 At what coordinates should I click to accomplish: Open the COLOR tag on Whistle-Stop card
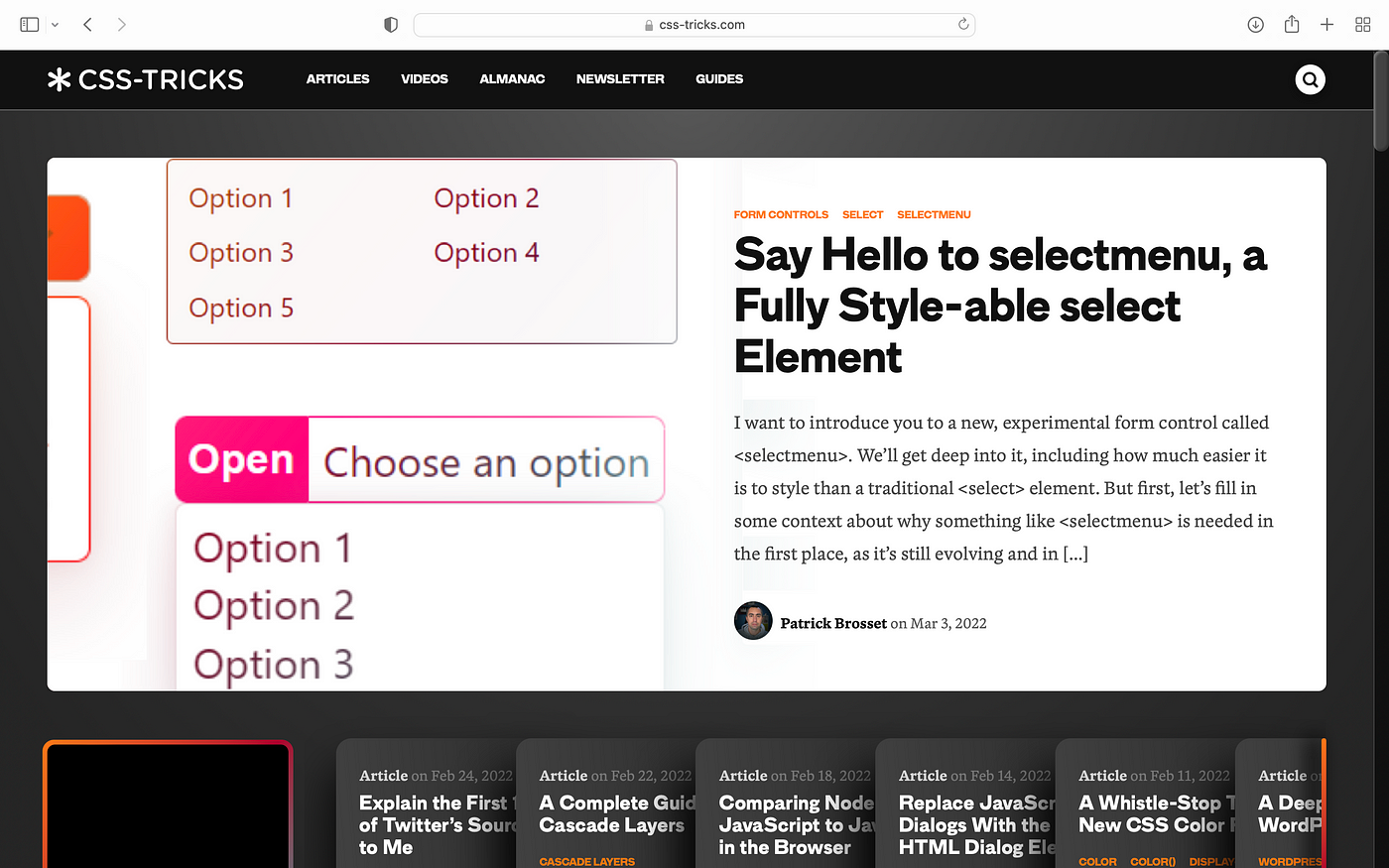[x=1097, y=862]
